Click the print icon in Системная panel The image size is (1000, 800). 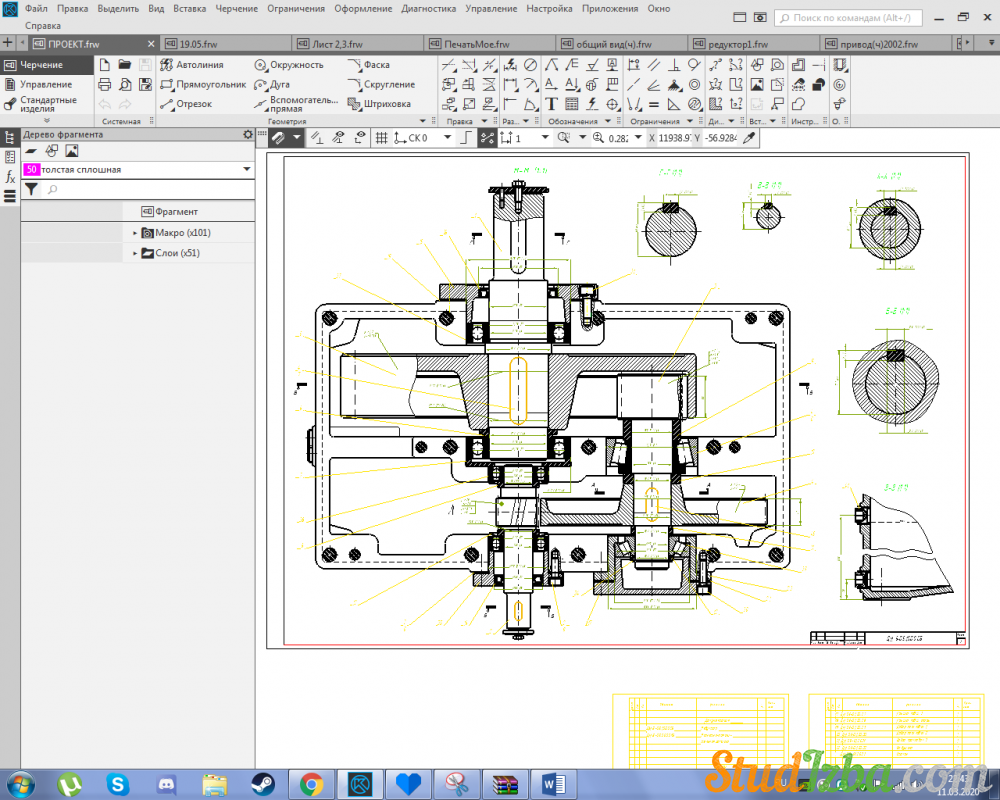pos(104,85)
